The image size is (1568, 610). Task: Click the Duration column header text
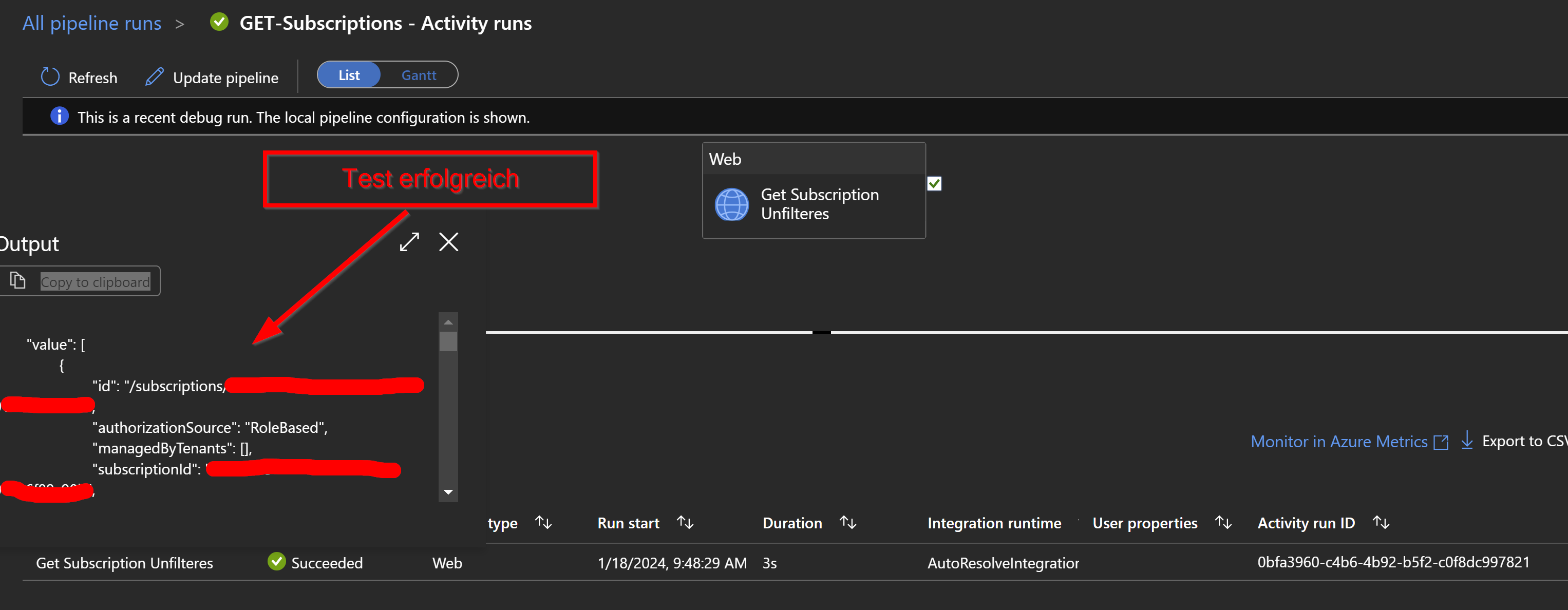tap(792, 523)
